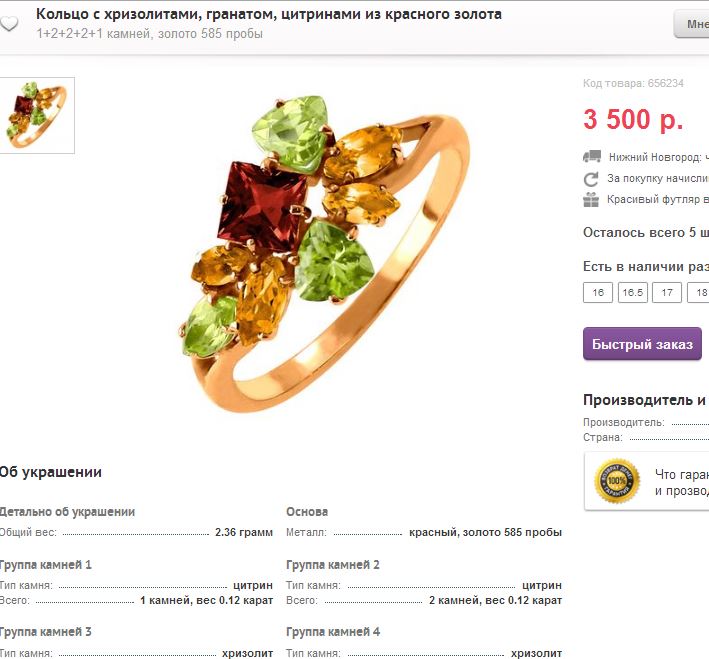Click the Красивый футляр gift case text
This screenshot has height=659, width=709.
pyautogui.click(x=657, y=199)
